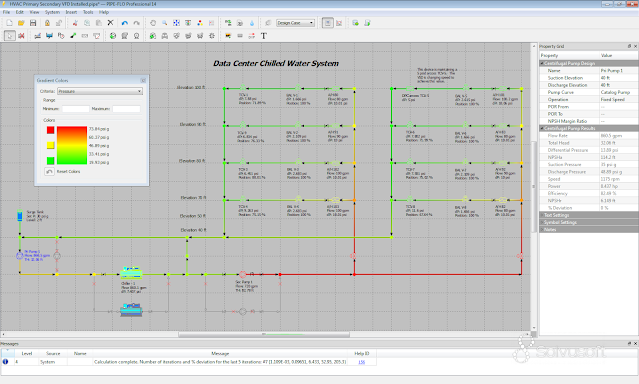This screenshot has width=639, height=384.
Task: Select the green pump tool icon
Action: pos(113,36)
